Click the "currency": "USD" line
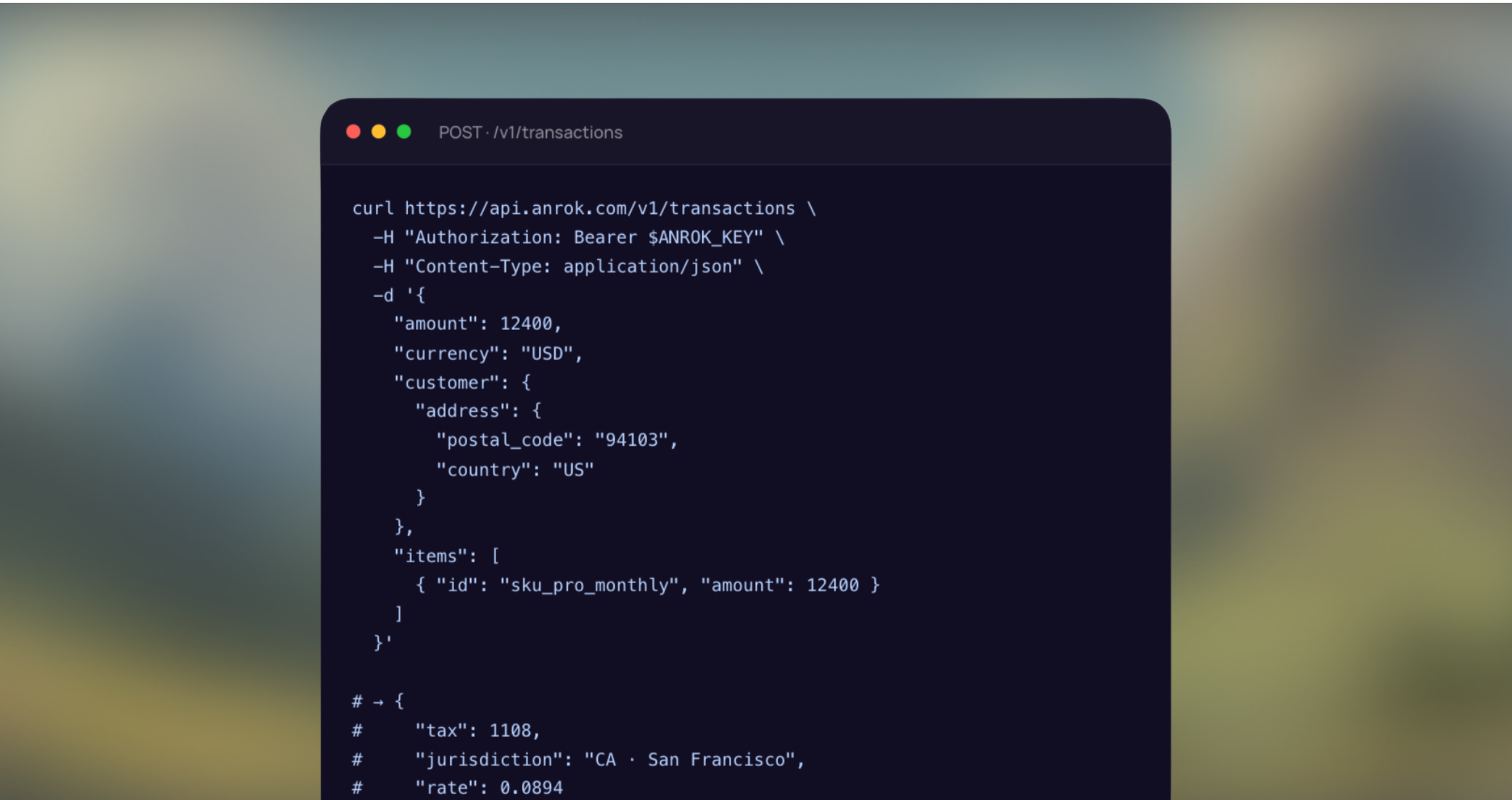This screenshot has height=800, width=1512. 489,354
